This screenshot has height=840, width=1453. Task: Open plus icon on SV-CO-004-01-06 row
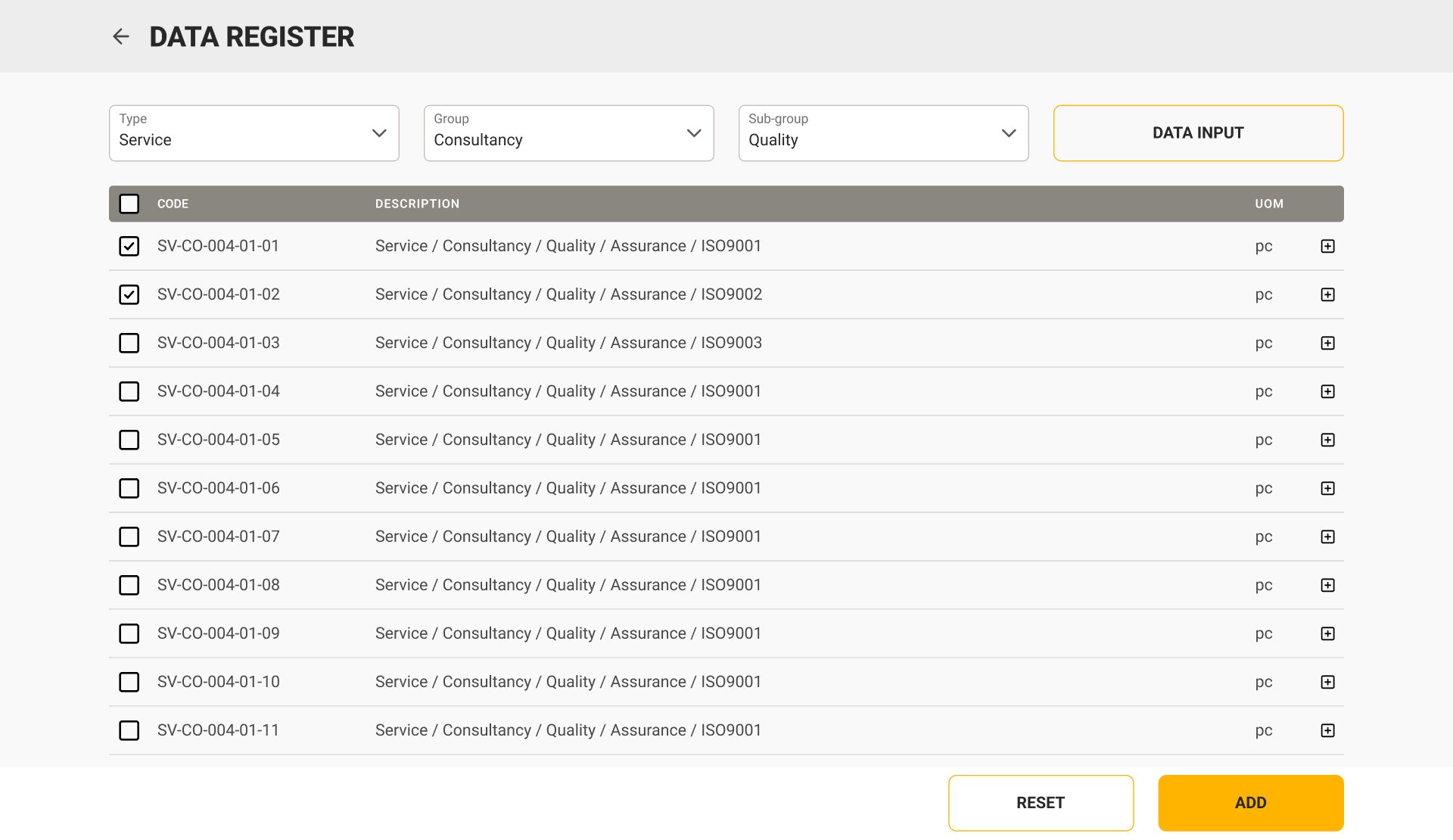tap(1327, 488)
